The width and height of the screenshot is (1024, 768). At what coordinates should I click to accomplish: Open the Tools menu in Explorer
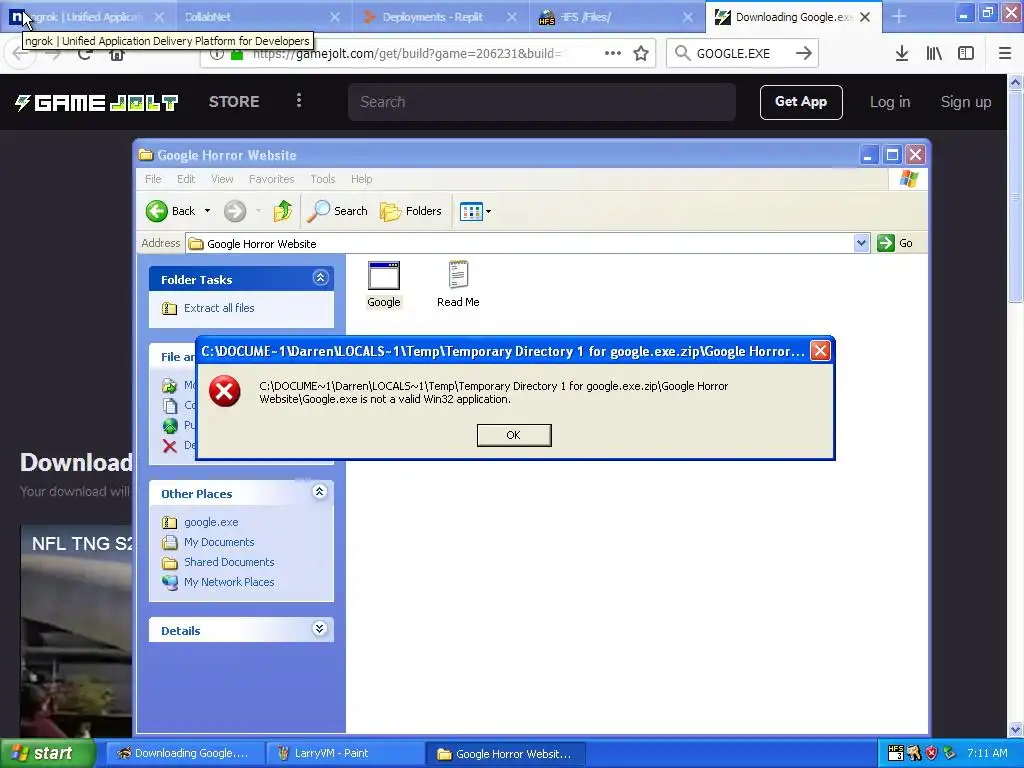coord(323,179)
